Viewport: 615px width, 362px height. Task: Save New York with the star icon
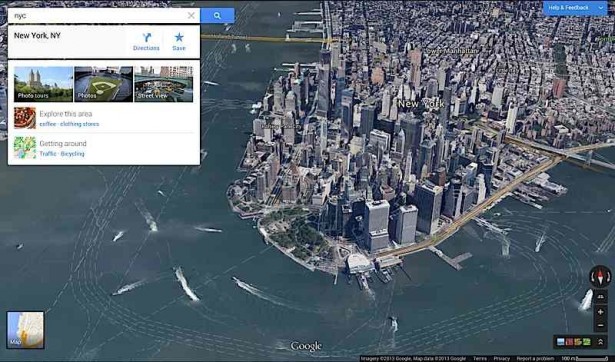click(x=179, y=42)
